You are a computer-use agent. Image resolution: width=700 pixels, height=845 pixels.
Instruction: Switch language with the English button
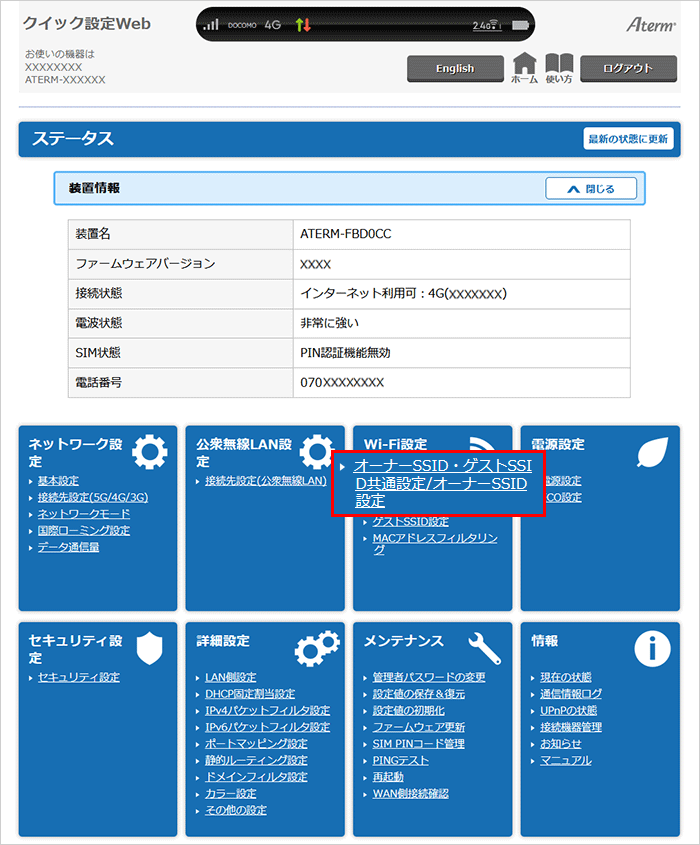(455, 69)
